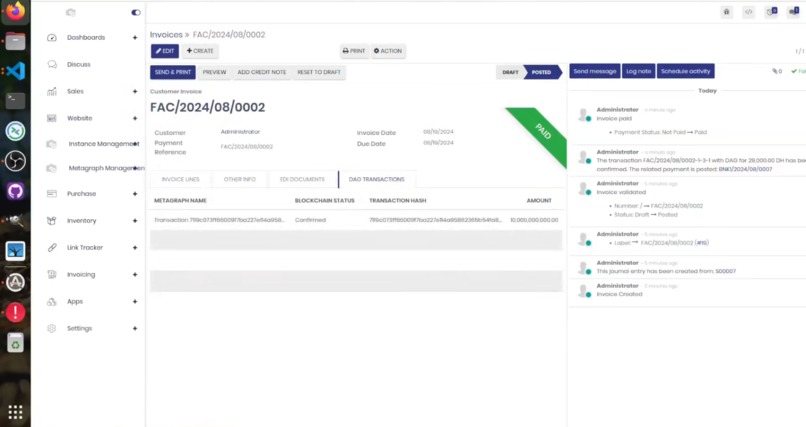Click the Edit button
806x427 pixels.
tap(165, 51)
